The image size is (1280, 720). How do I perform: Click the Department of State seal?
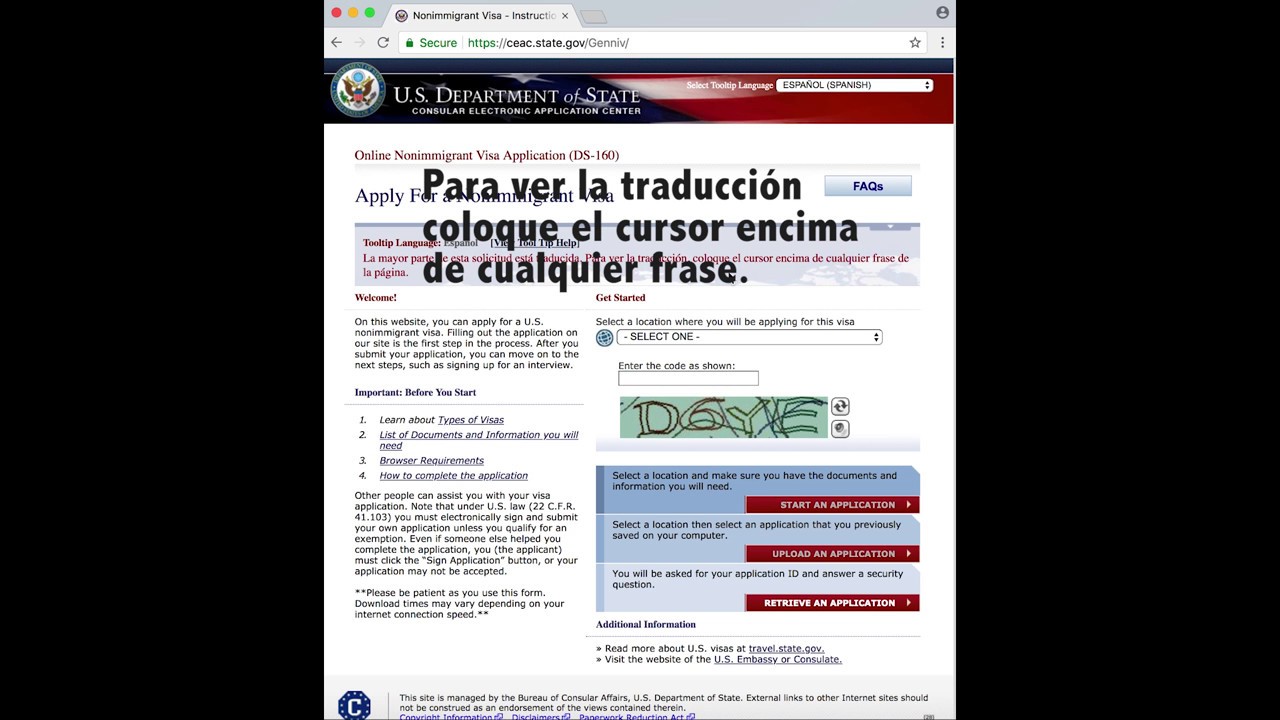click(x=357, y=90)
